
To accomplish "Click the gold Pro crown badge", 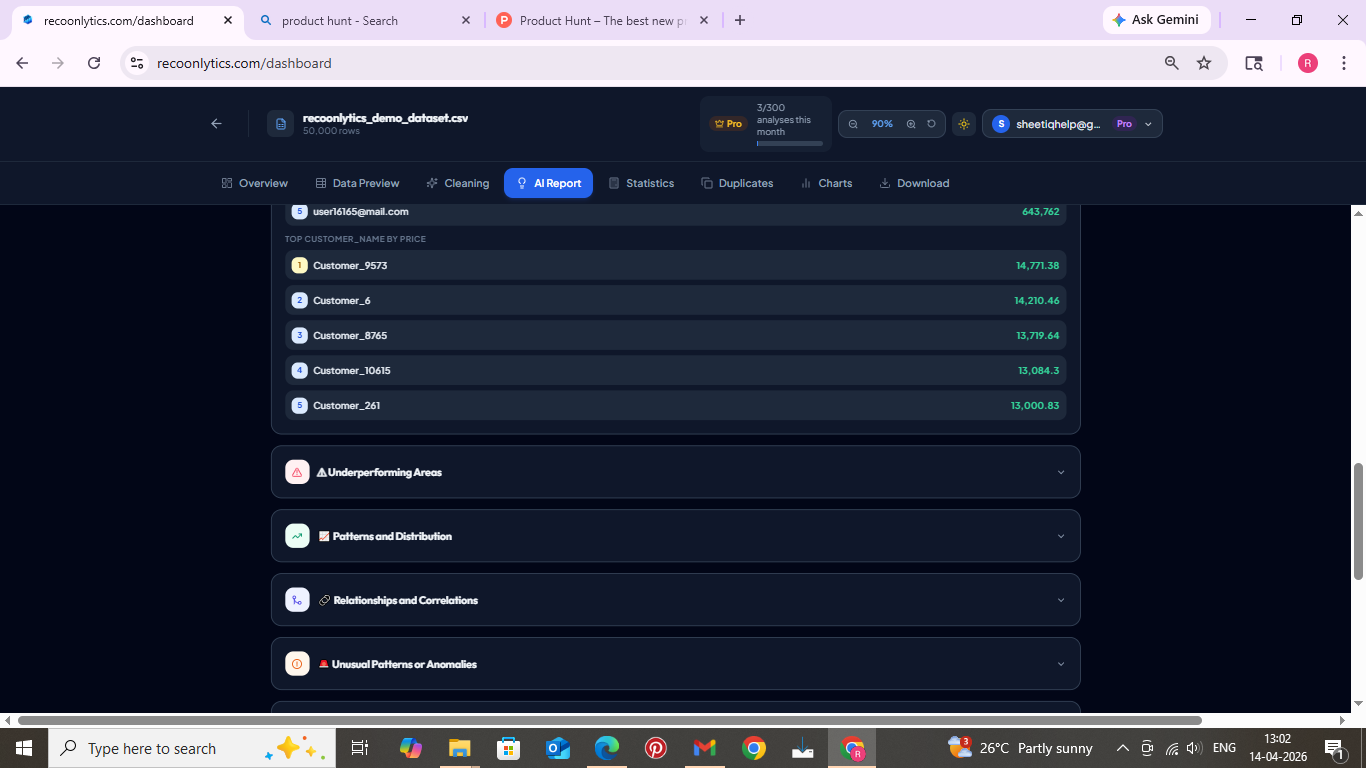I will (x=727, y=124).
